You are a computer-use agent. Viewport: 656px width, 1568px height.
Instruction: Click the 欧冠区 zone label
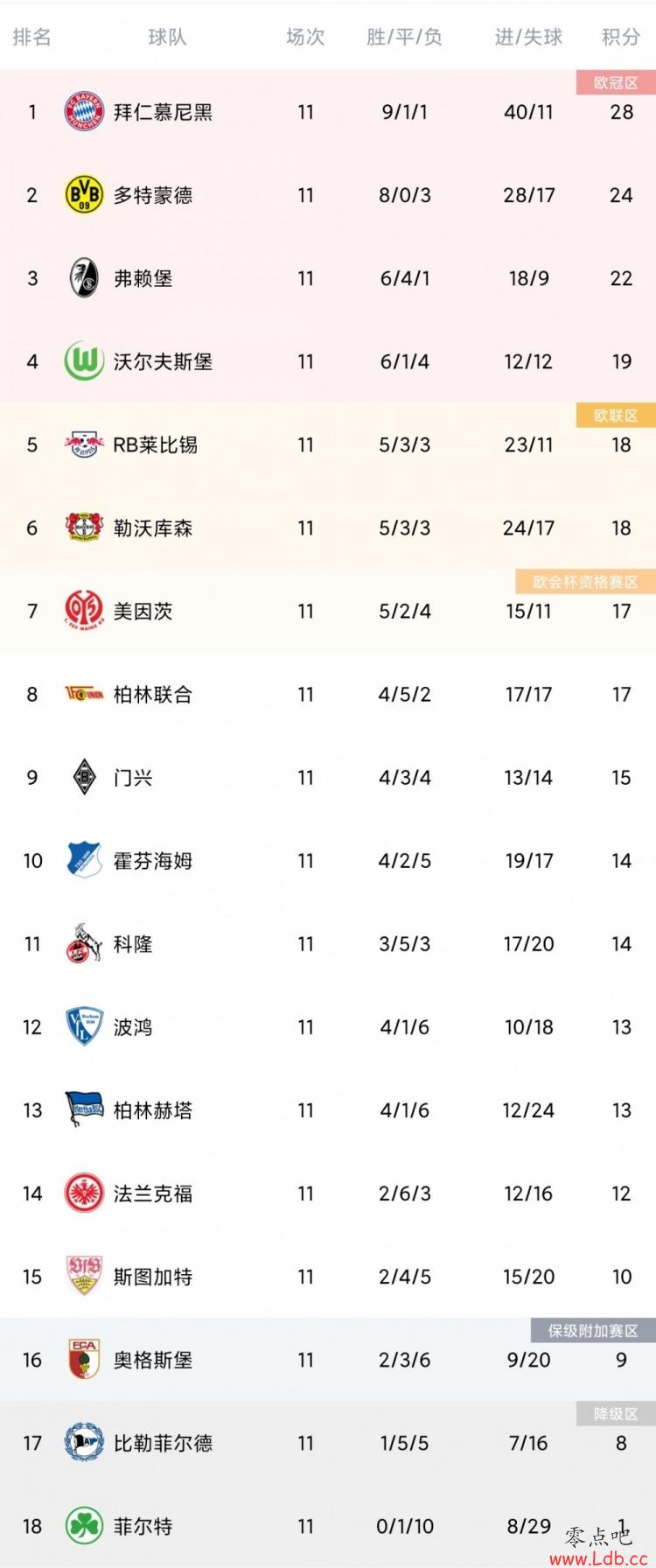tap(616, 82)
